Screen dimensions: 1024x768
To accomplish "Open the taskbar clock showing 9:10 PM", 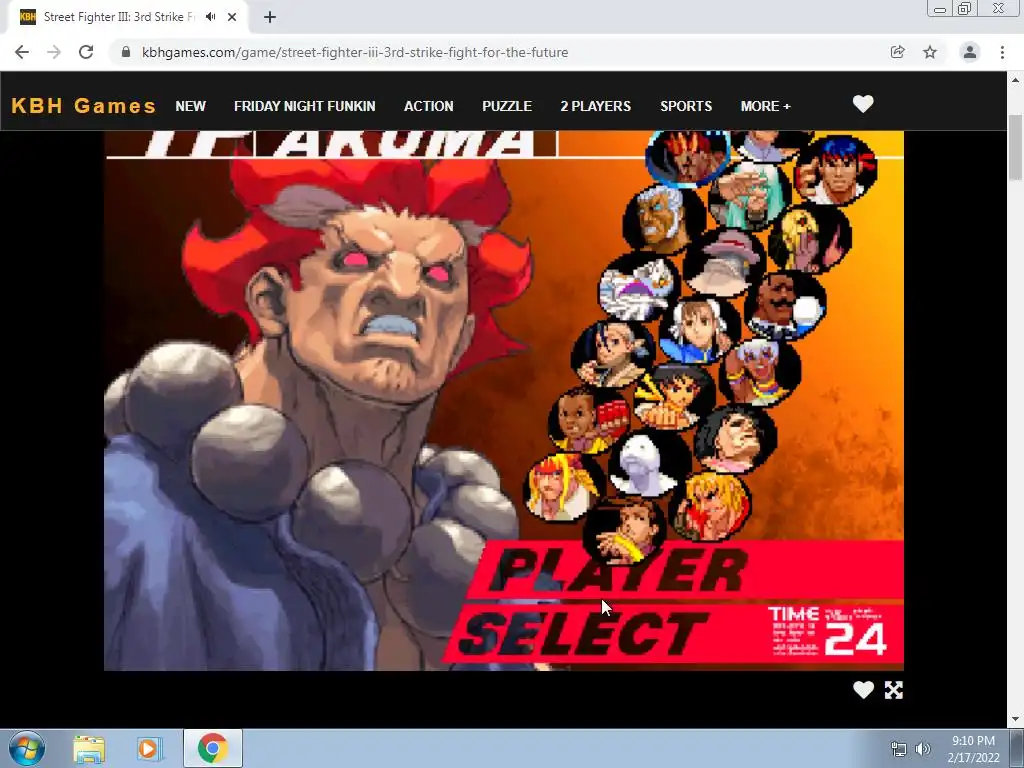I will tap(973, 749).
